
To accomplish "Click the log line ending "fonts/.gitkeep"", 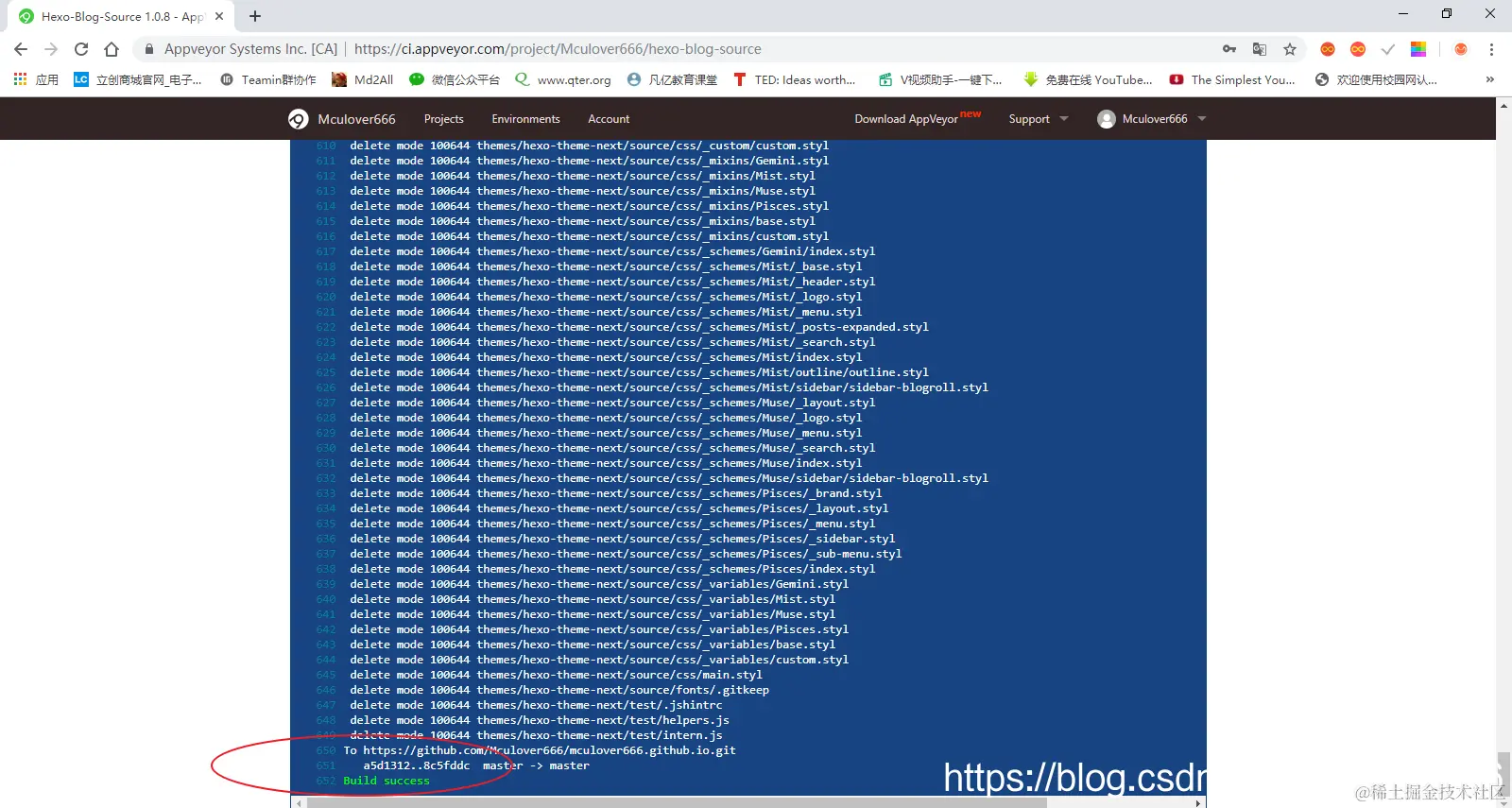I will (x=559, y=690).
